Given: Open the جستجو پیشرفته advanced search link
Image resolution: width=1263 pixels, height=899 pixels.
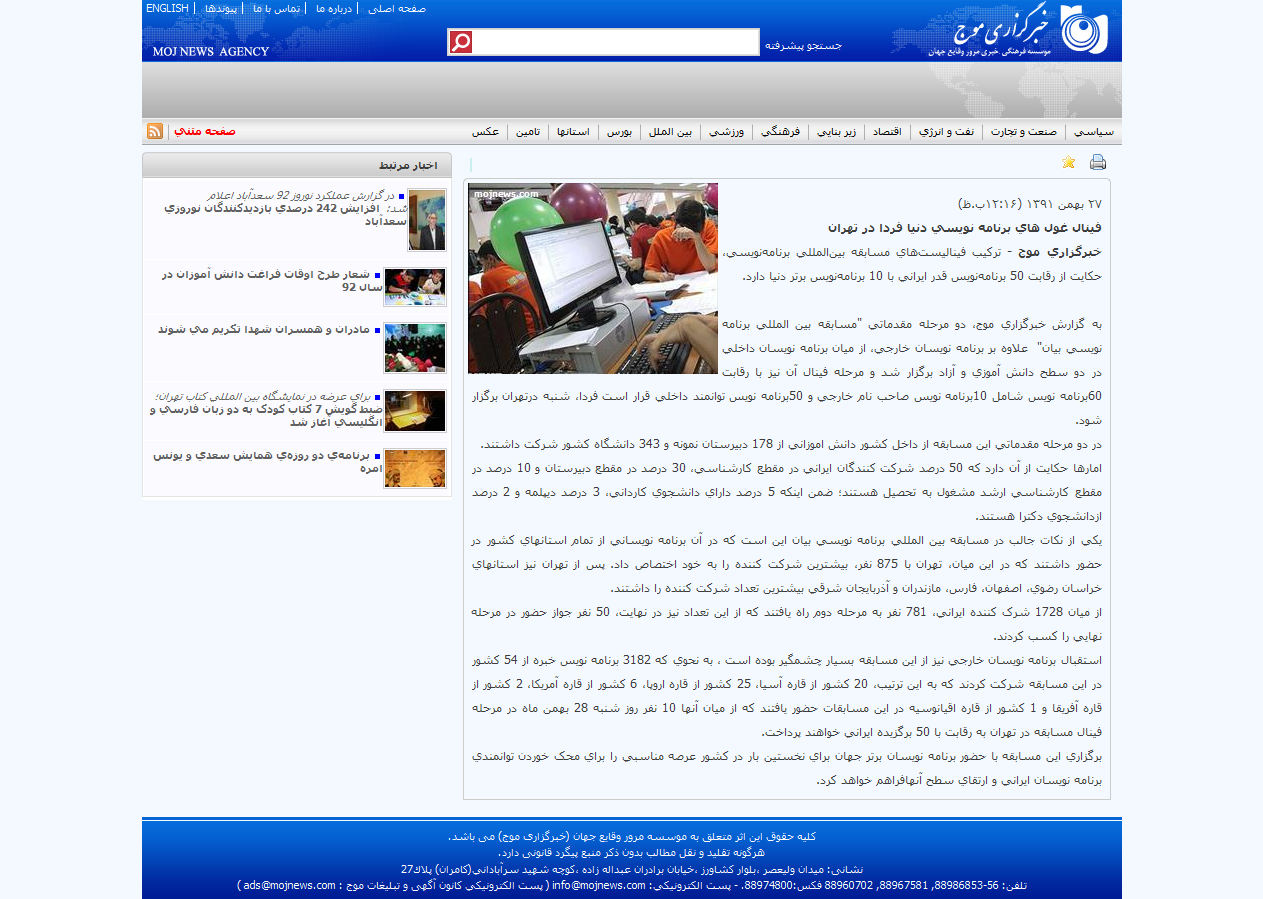Looking at the screenshot, I should tap(803, 45).
